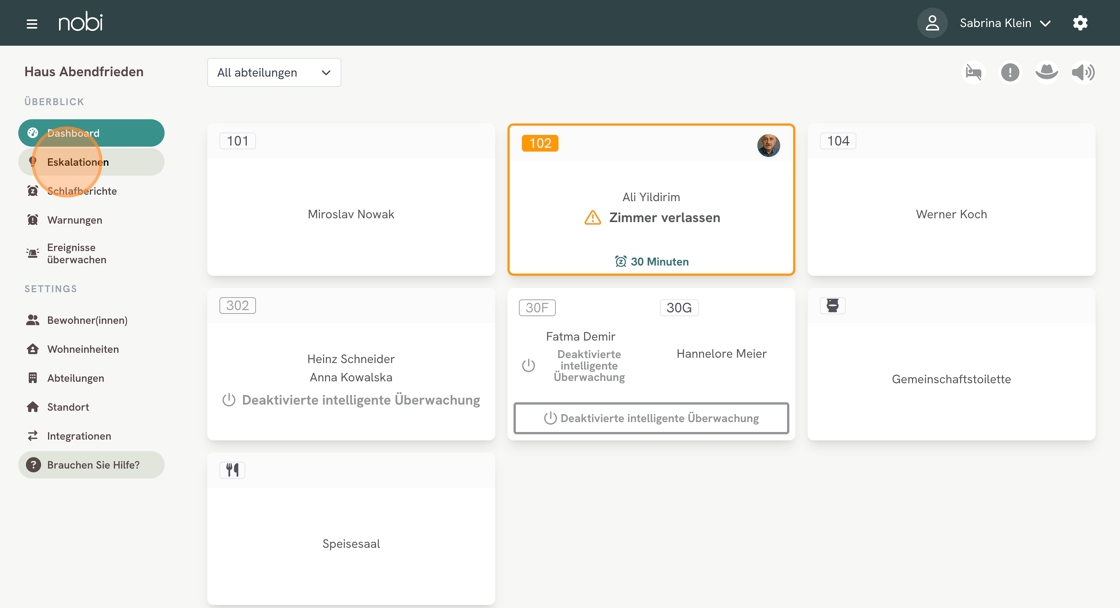Click the Deaktivierte intelligente Überwachung outlined button
1120x608 pixels.
[651, 418]
